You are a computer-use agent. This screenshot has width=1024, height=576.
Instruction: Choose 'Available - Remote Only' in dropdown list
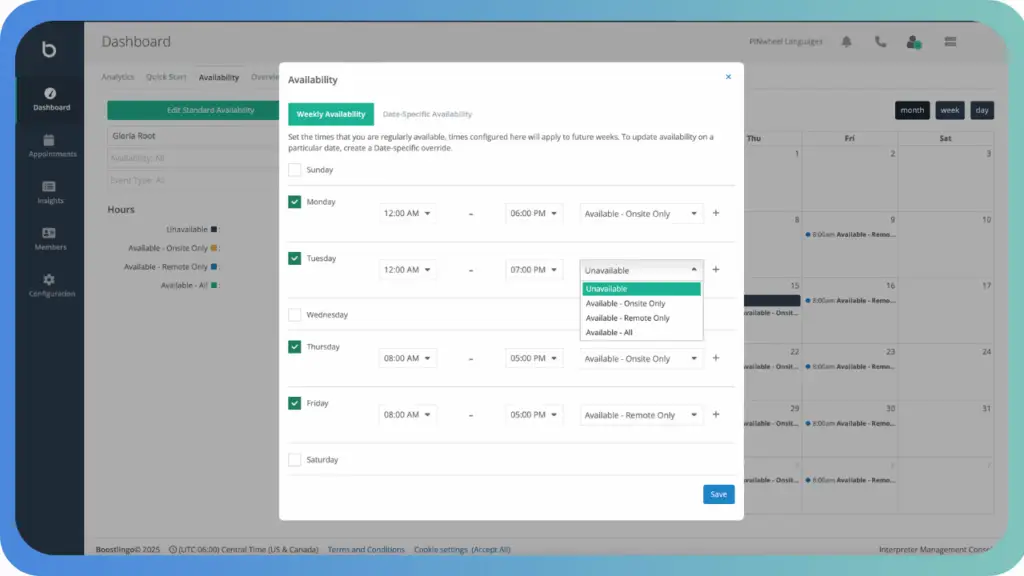coord(627,318)
